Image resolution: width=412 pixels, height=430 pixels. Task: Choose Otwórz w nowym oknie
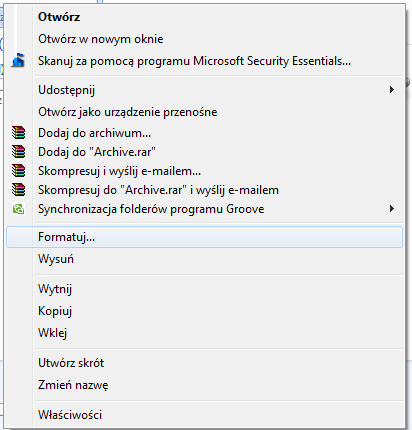(x=101, y=39)
